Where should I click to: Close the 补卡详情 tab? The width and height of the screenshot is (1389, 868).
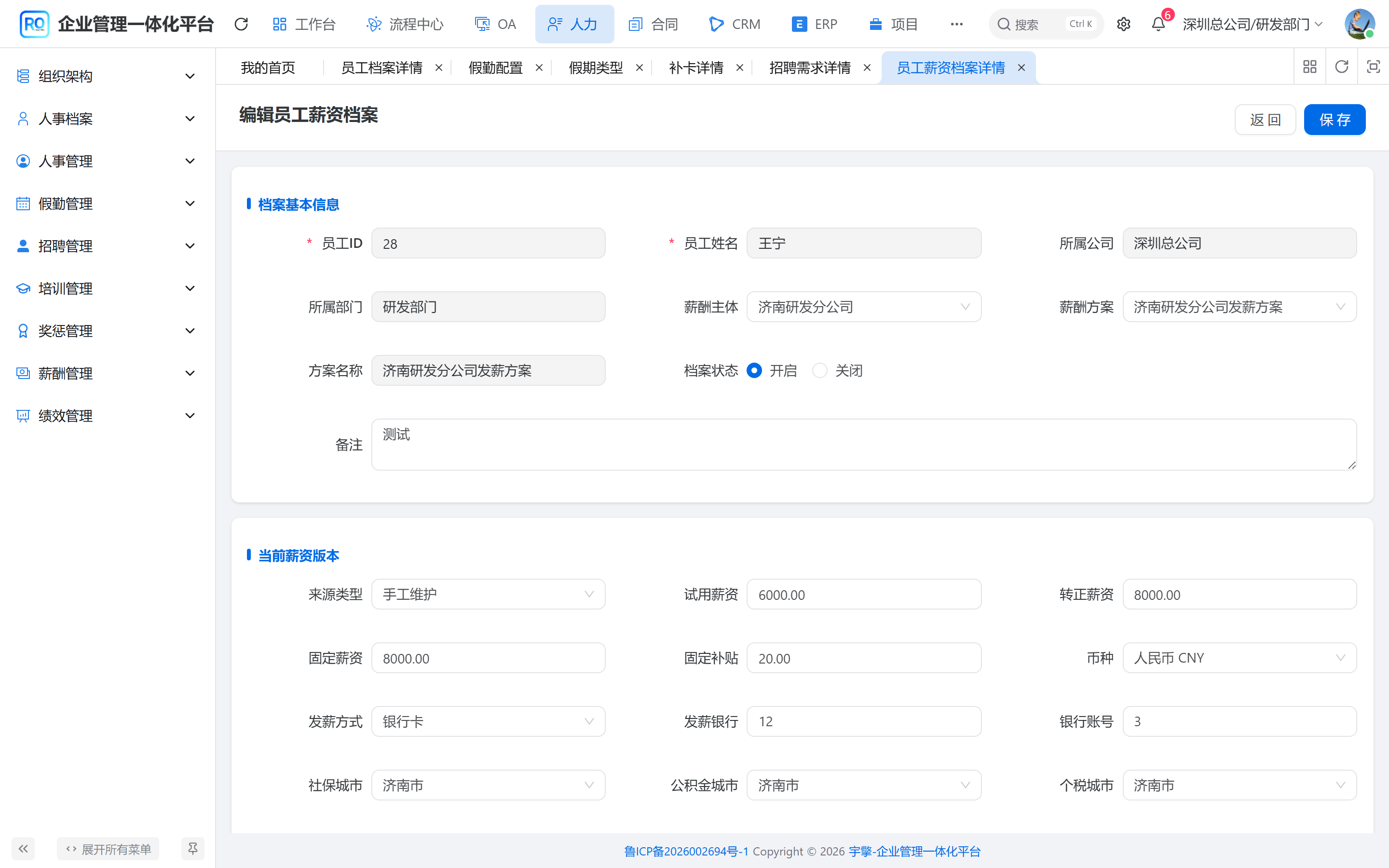click(740, 68)
